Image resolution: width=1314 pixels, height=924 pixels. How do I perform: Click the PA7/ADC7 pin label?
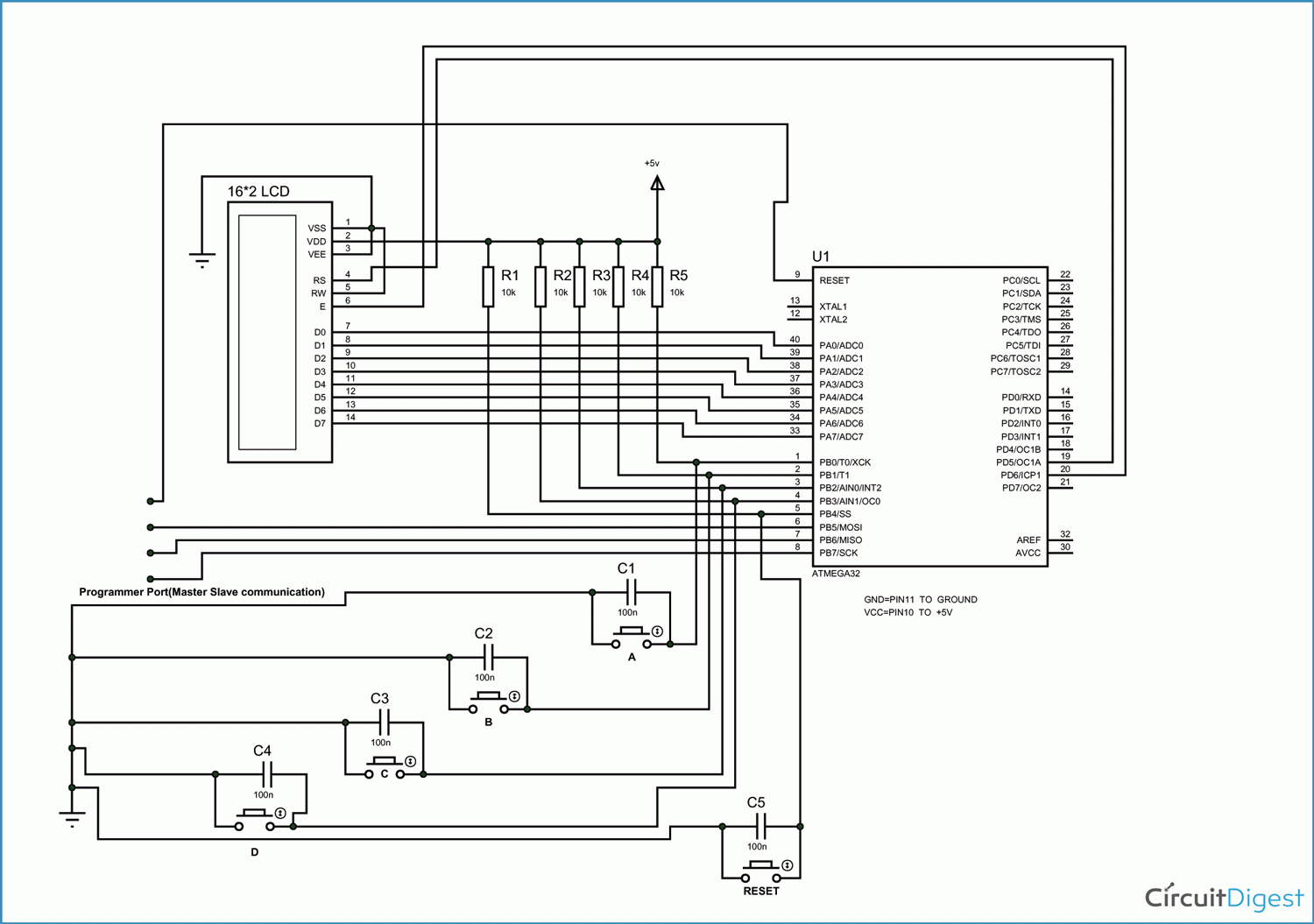tap(841, 437)
